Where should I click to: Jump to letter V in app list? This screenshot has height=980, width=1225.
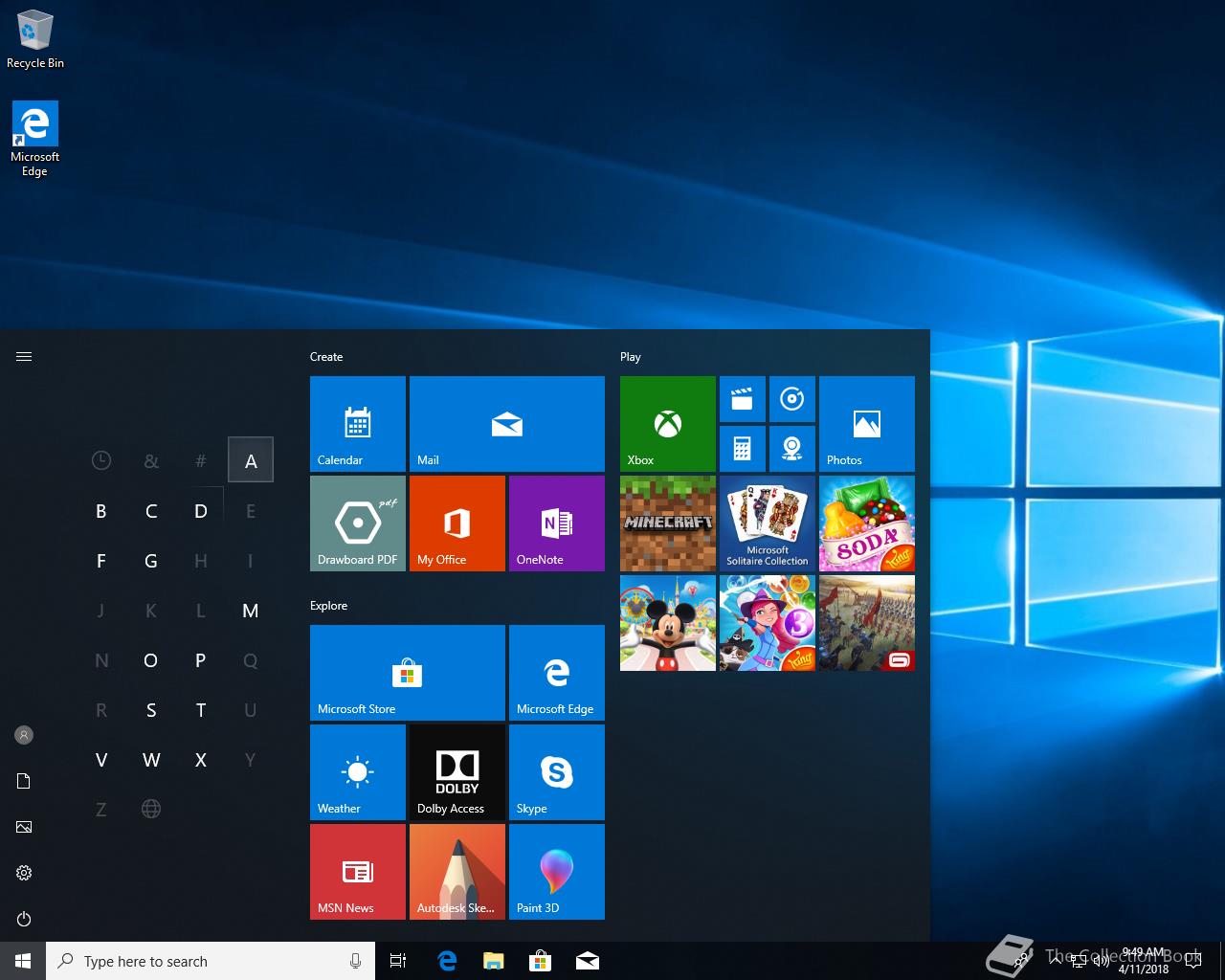(x=101, y=760)
